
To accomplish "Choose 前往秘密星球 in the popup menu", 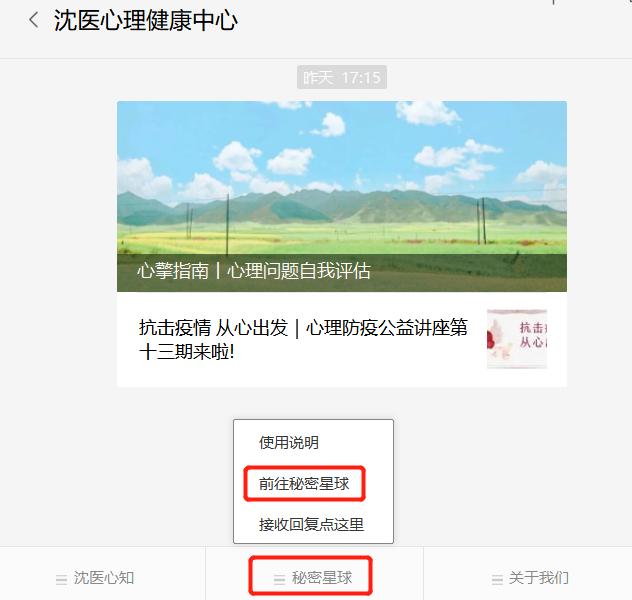I will pyautogui.click(x=304, y=484).
